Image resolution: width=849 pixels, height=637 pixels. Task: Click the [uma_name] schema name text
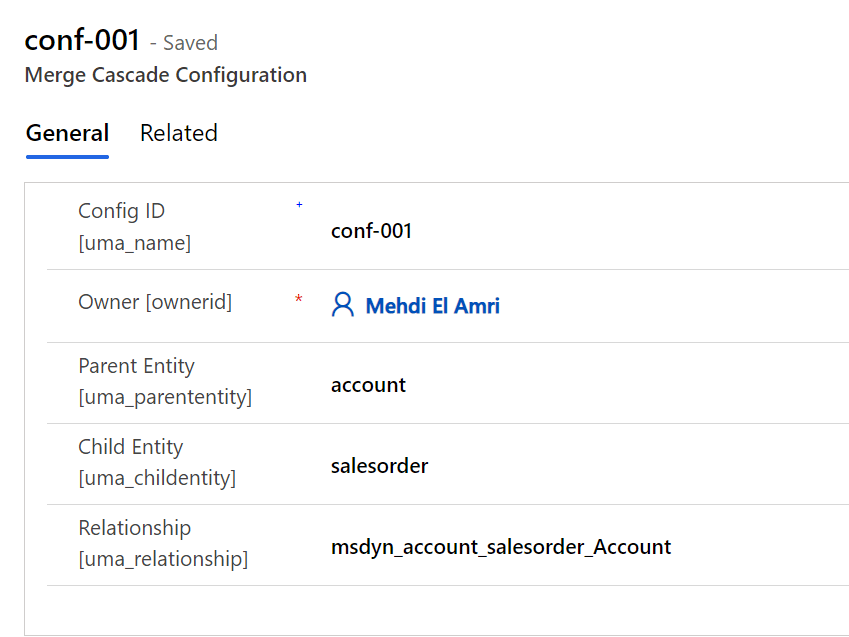pyautogui.click(x=134, y=243)
